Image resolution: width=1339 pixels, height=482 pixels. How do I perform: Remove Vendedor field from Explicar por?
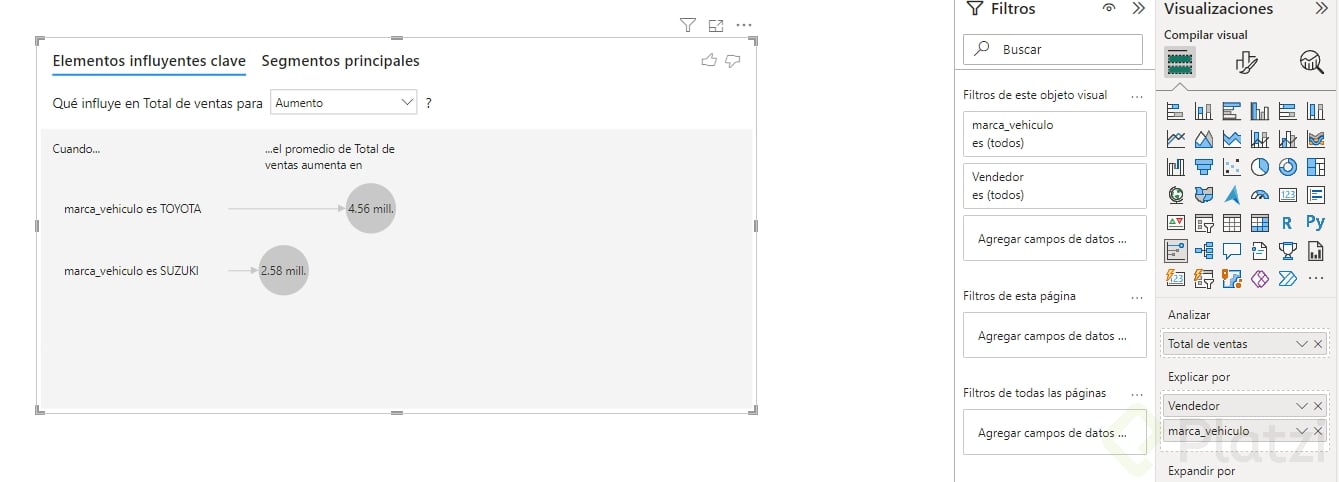pos(1318,406)
